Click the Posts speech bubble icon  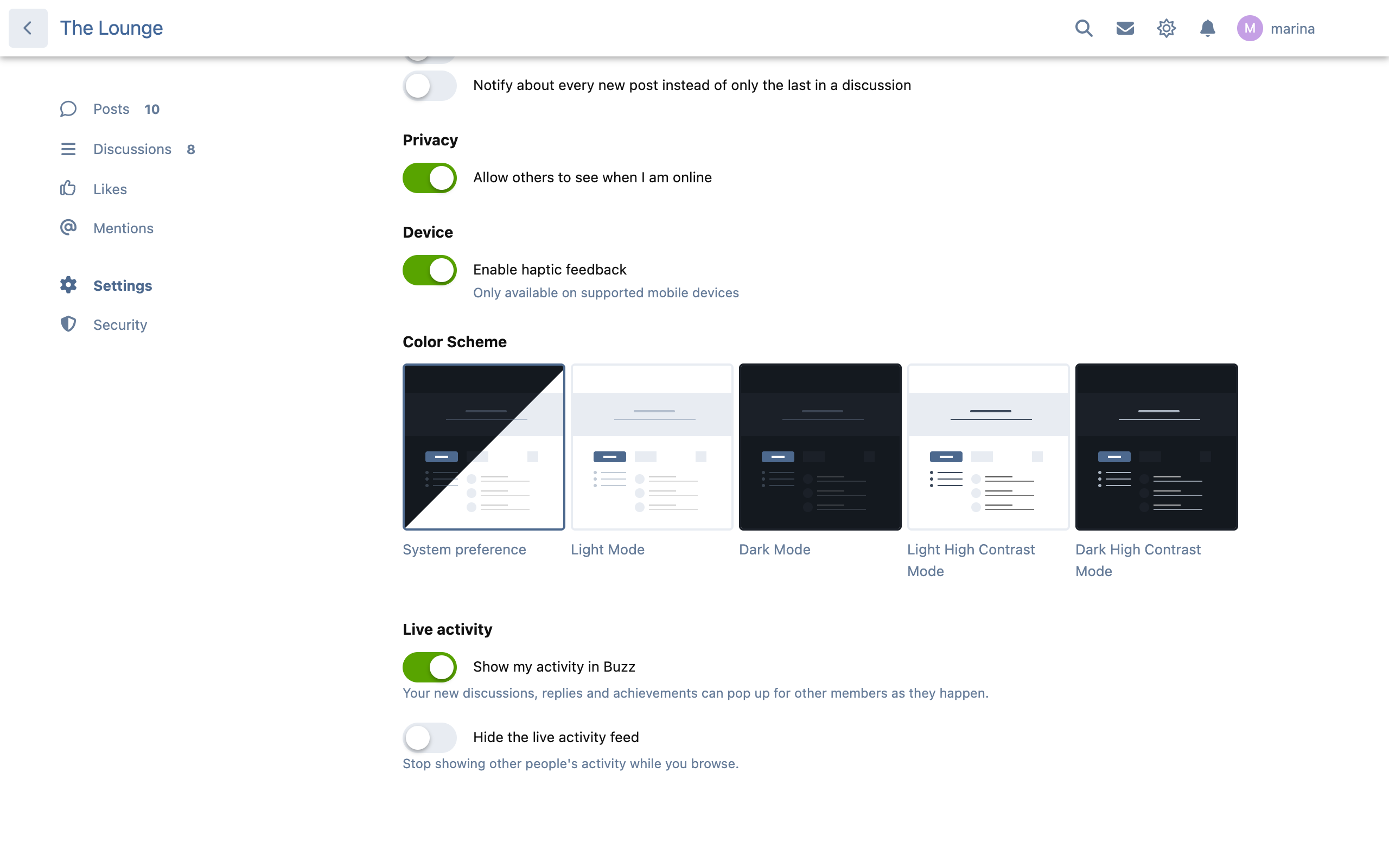pyautogui.click(x=68, y=109)
